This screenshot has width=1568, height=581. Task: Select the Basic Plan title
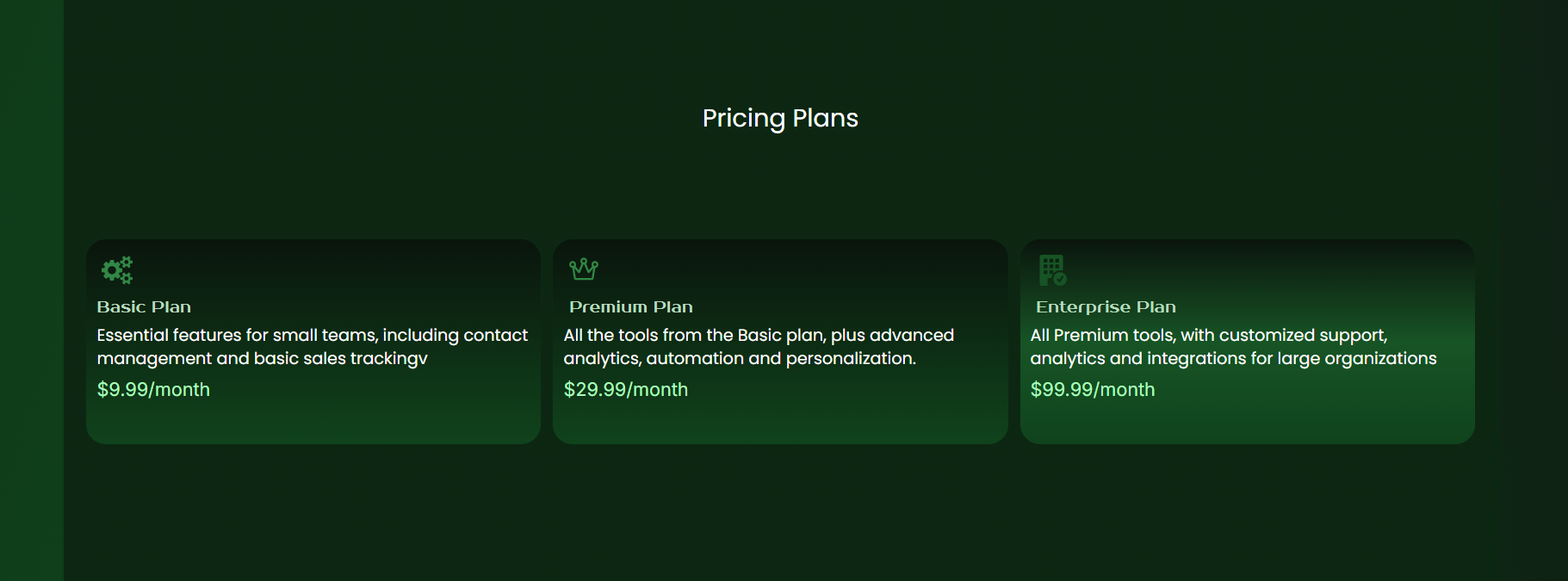coord(144,307)
